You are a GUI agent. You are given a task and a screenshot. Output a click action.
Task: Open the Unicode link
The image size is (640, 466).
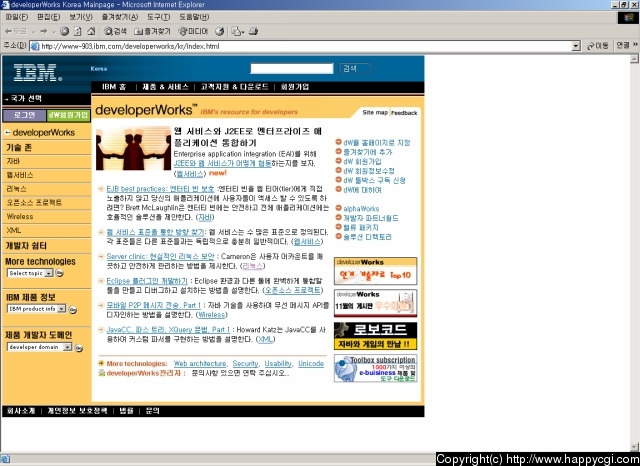pyautogui.click(x=311, y=364)
